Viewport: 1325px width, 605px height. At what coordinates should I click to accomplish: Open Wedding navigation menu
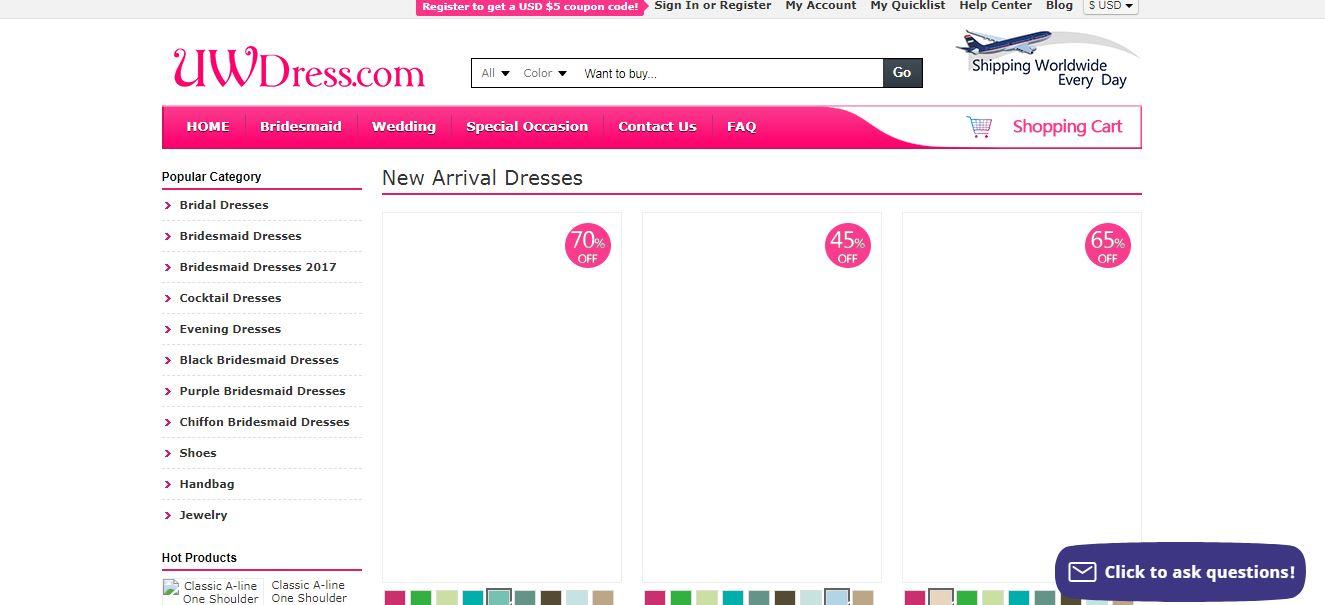point(404,127)
